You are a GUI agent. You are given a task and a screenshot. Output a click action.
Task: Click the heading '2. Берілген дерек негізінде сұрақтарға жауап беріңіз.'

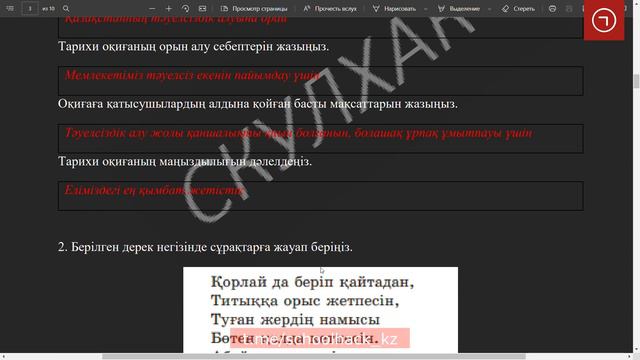click(205, 247)
